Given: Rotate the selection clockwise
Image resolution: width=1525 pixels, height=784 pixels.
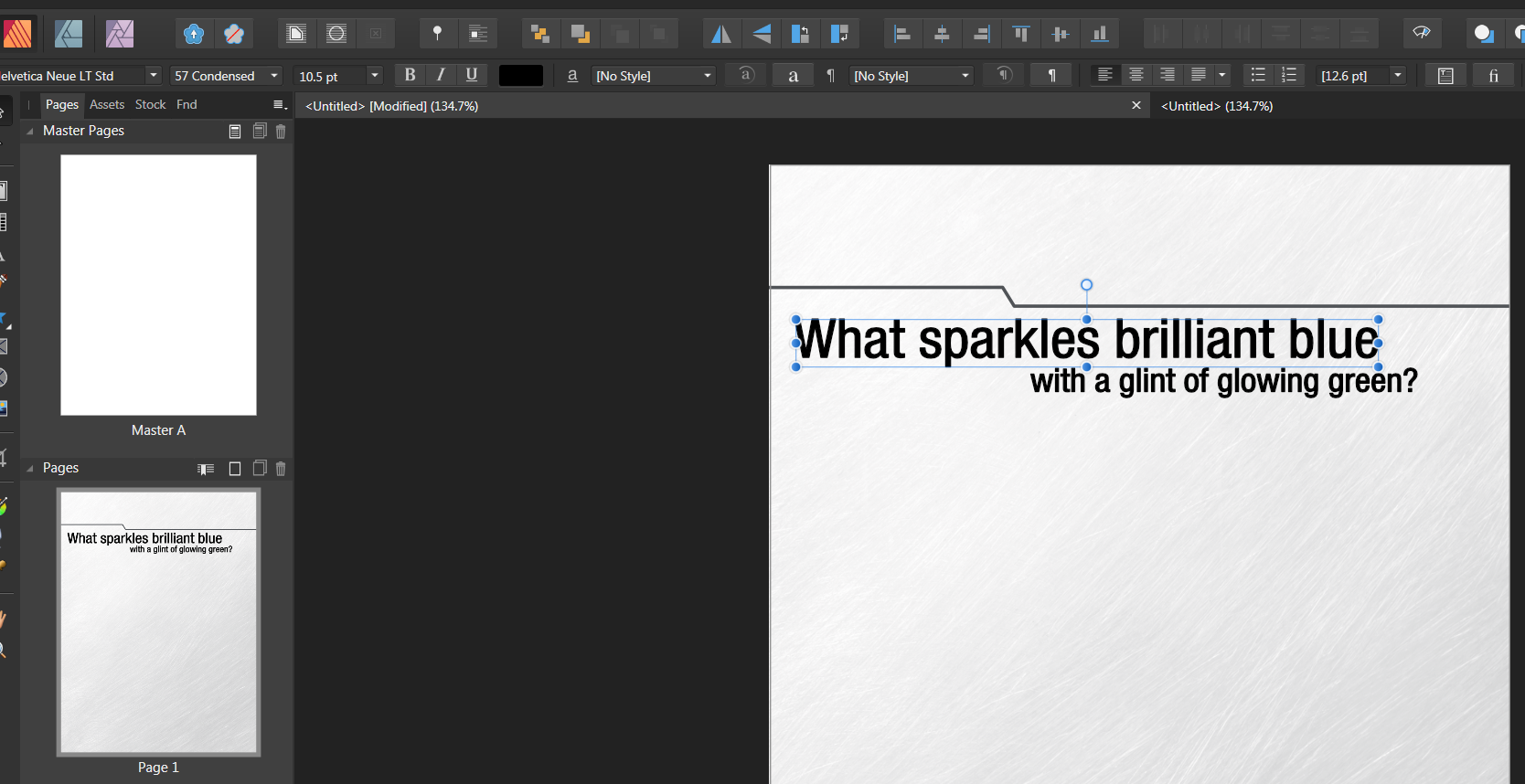Looking at the screenshot, I should (839, 34).
